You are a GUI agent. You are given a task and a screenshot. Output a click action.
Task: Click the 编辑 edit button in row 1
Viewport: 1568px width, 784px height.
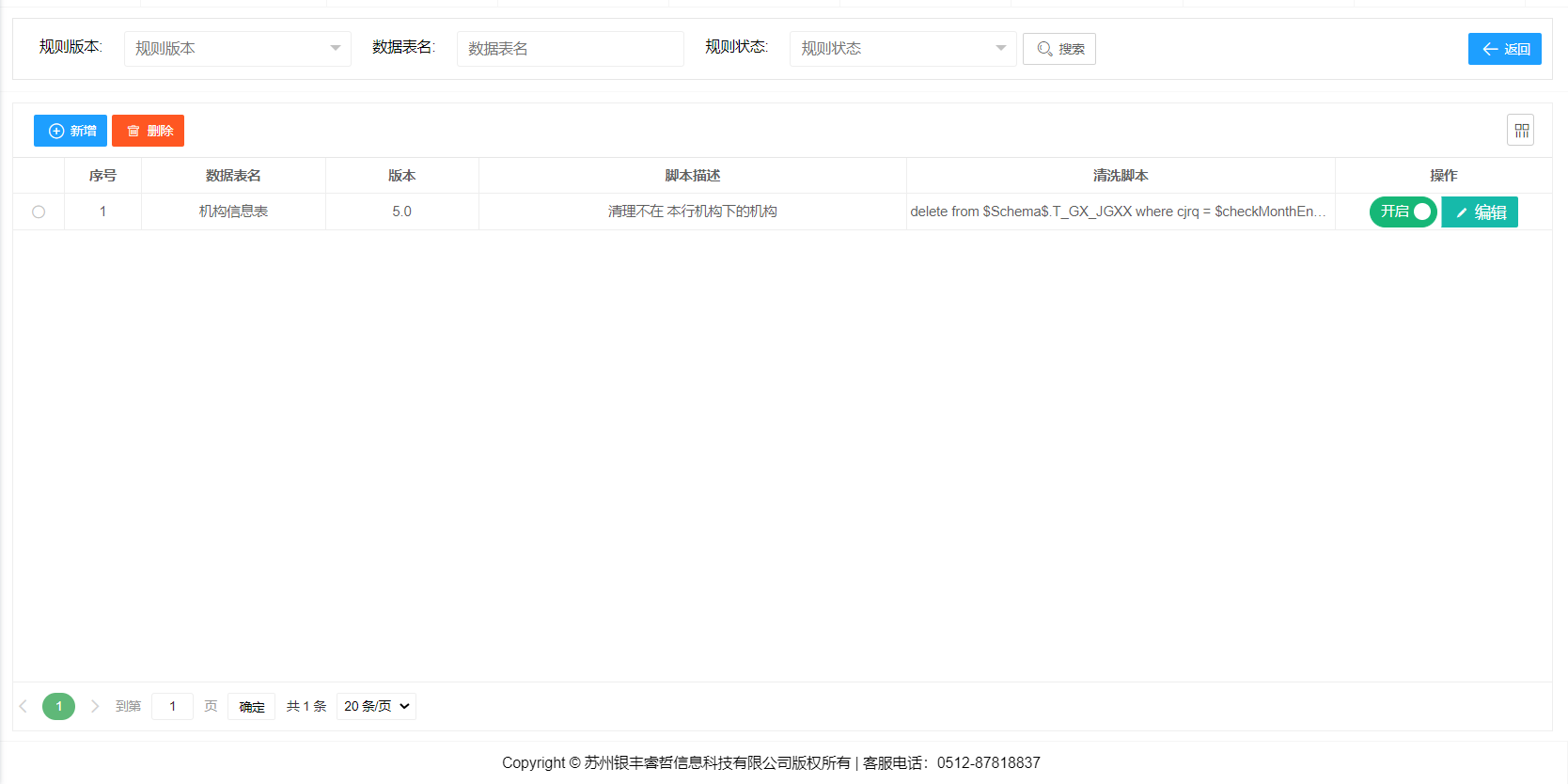[1480, 212]
